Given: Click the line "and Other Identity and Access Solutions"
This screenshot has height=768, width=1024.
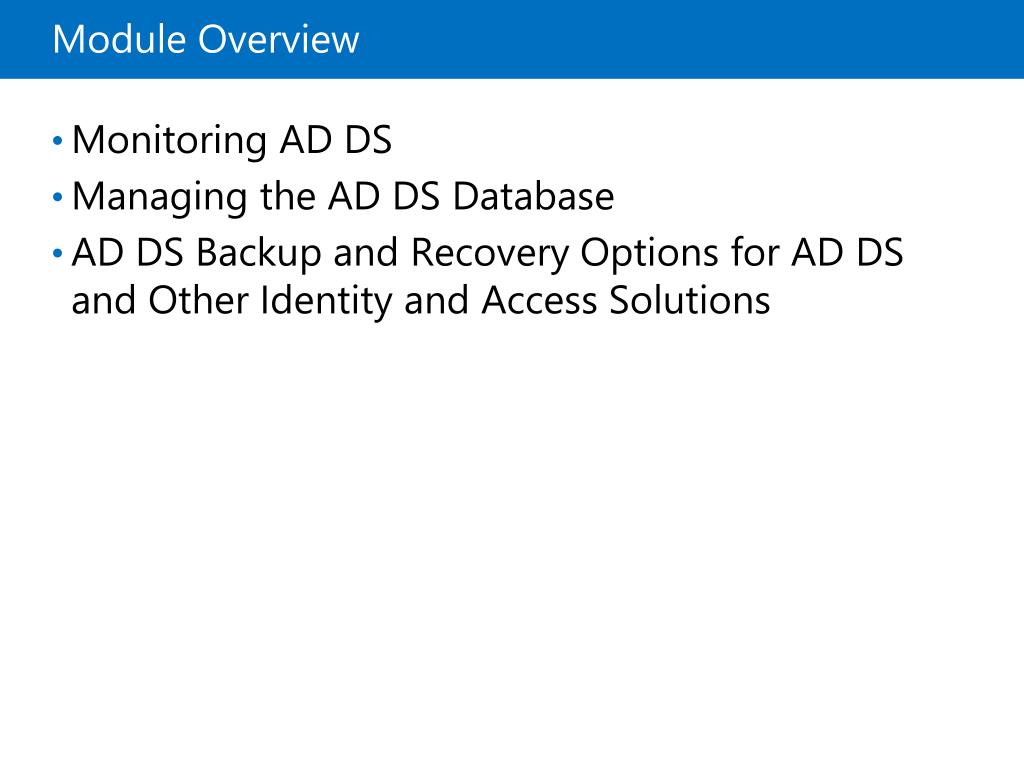Looking at the screenshot, I should point(421,301).
